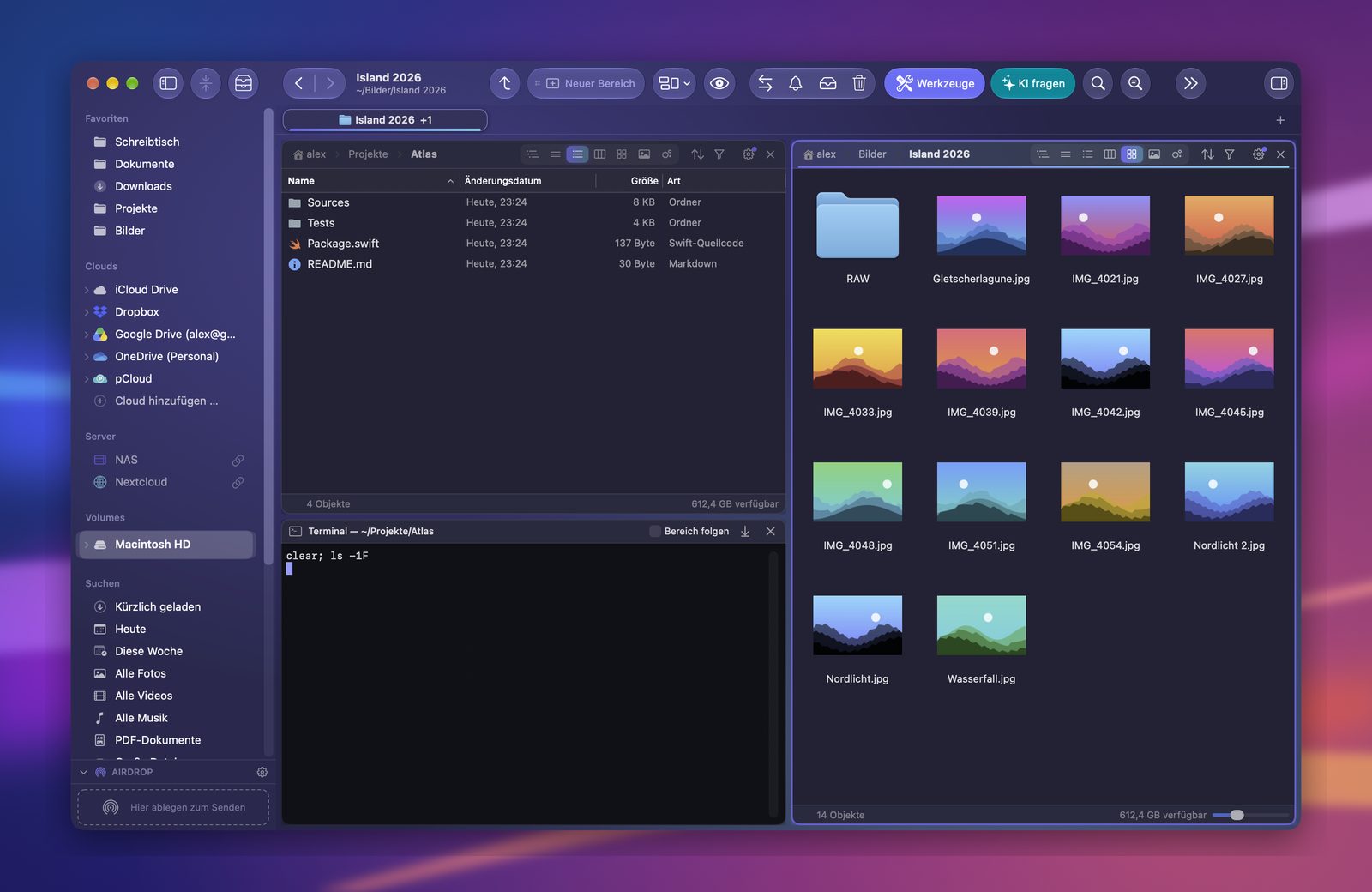
Task: Click Projekte in the Atlas breadcrumb
Action: (368, 154)
